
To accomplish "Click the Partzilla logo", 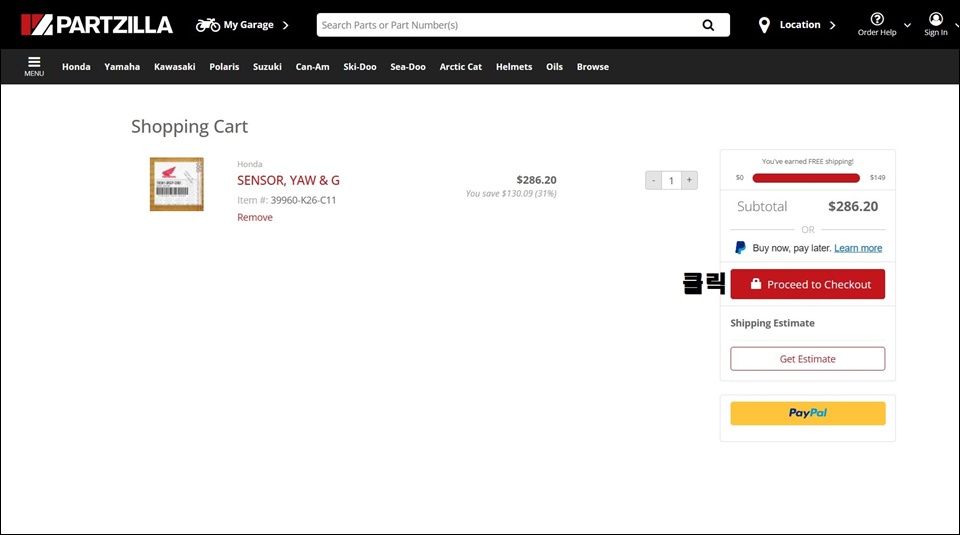I will point(97,24).
